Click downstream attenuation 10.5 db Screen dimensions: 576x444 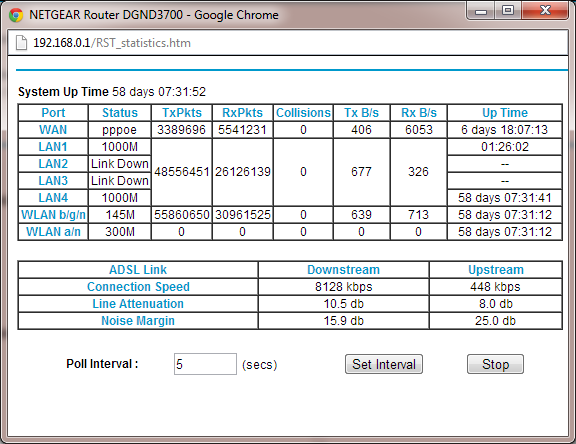(x=343, y=304)
